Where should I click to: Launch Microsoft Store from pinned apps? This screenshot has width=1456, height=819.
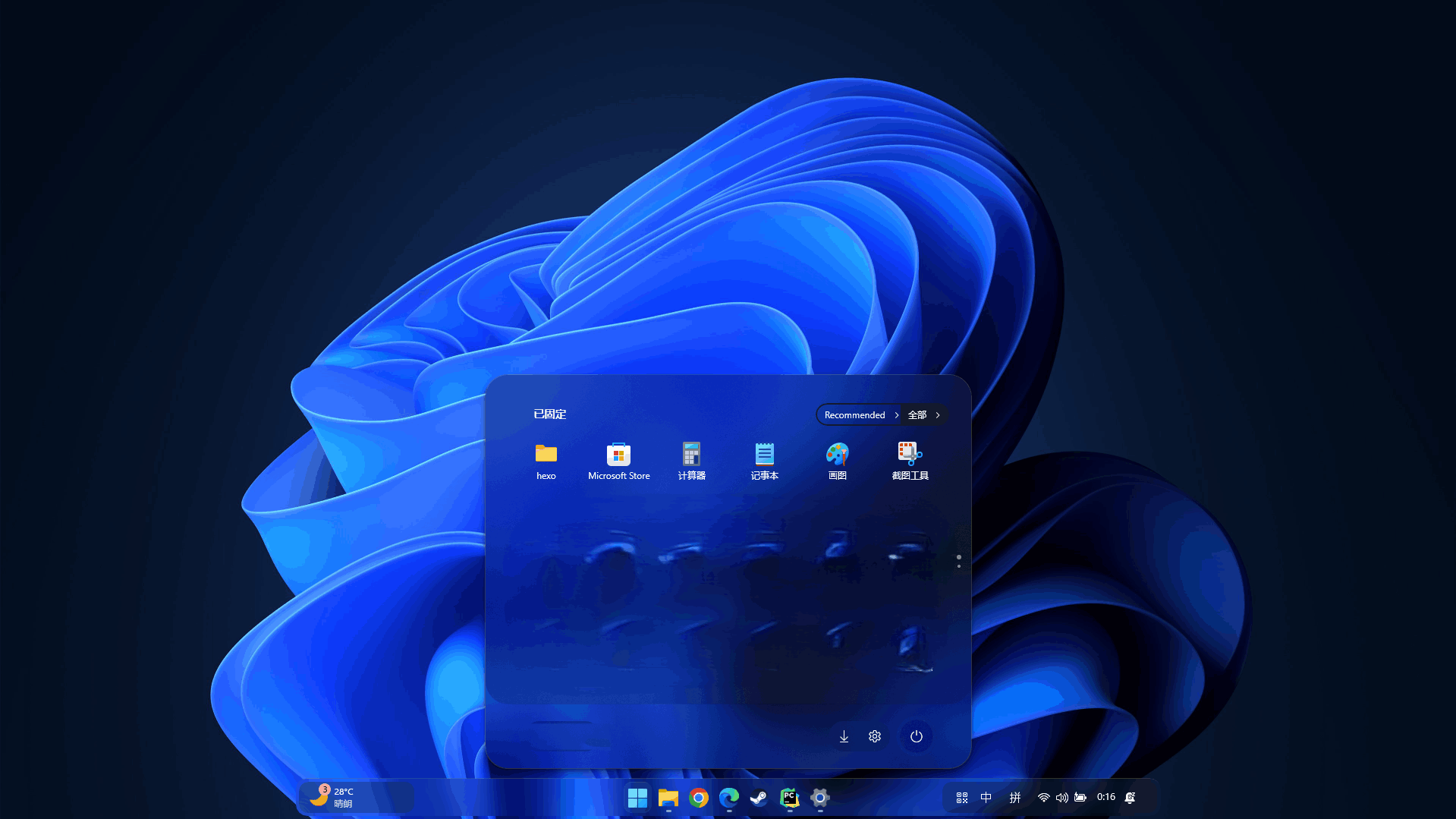[x=618, y=461]
